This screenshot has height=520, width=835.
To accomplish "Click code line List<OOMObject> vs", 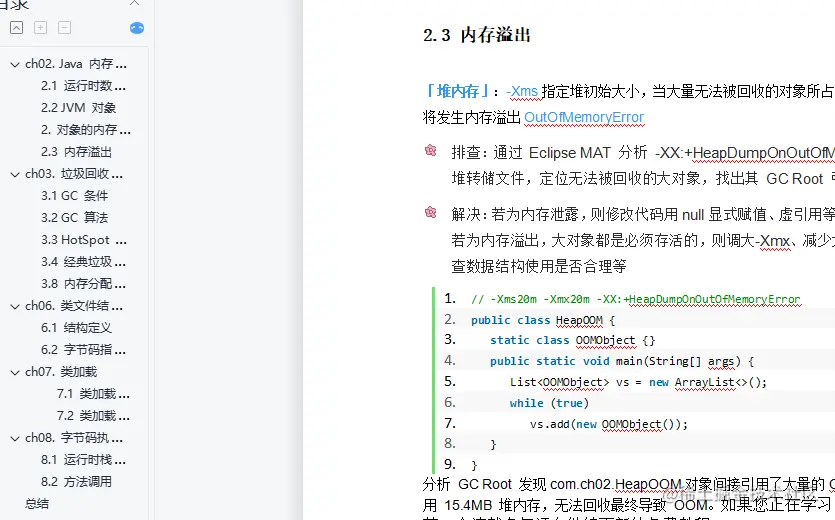I will pyautogui.click(x=638, y=382).
